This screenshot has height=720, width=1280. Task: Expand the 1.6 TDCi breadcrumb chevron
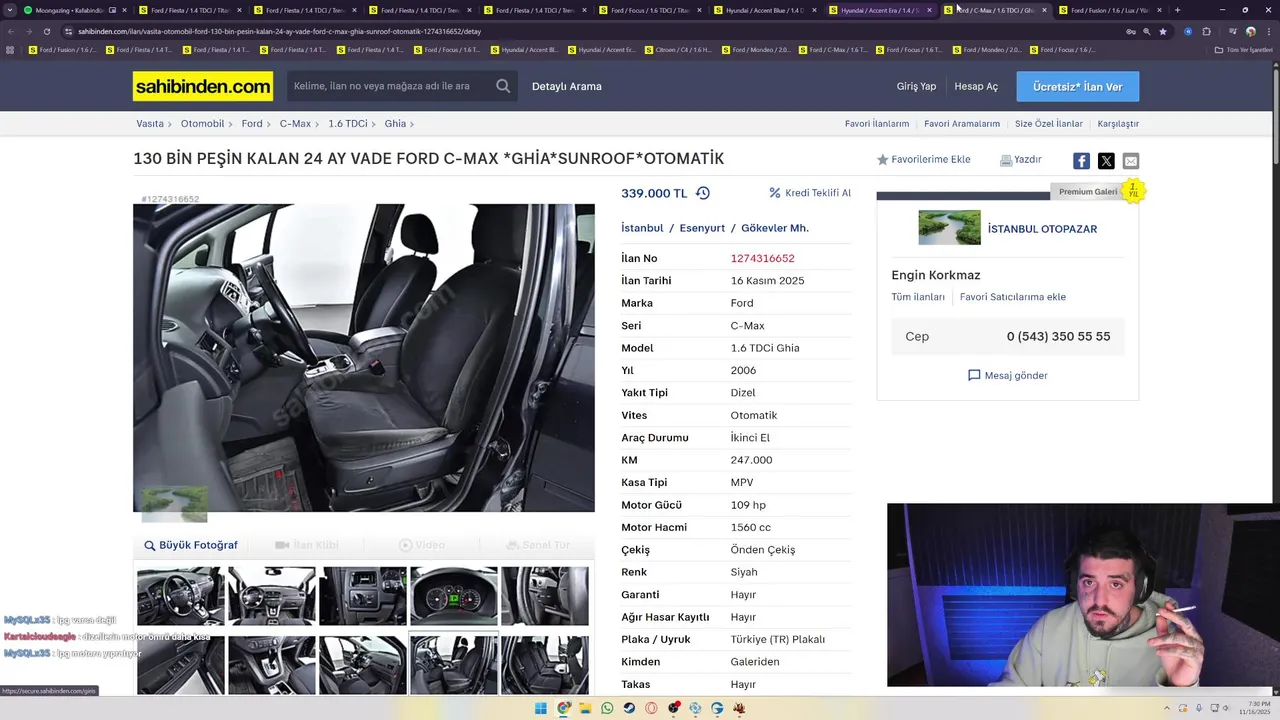click(x=375, y=124)
